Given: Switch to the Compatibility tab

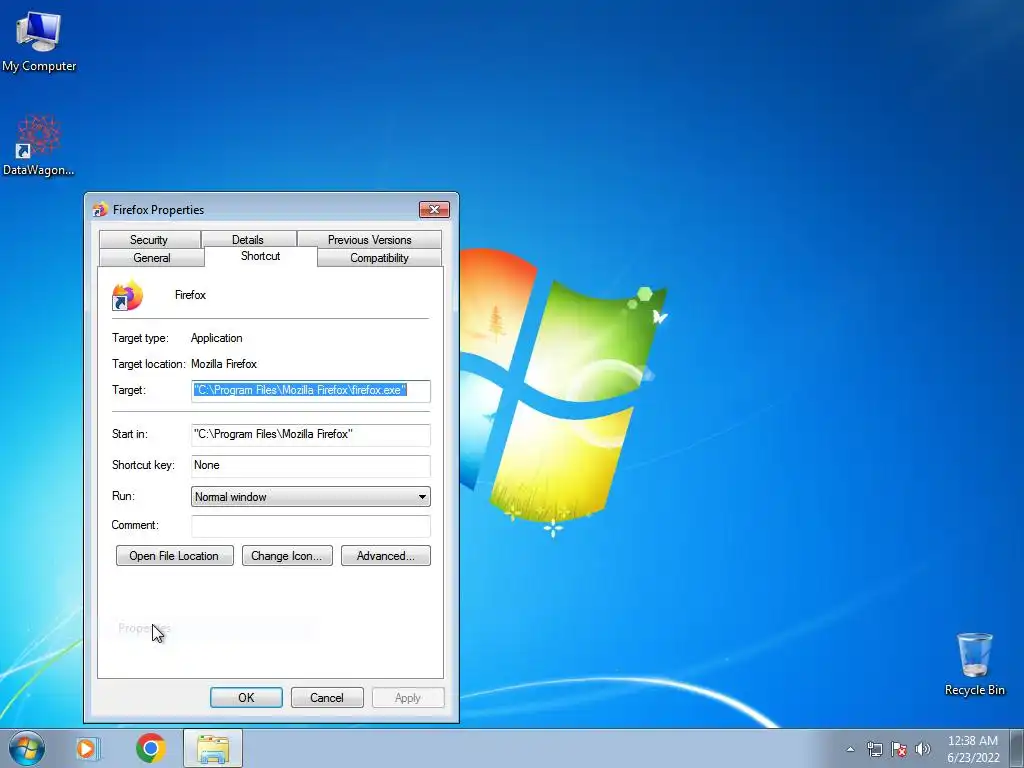Looking at the screenshot, I should click(379, 257).
